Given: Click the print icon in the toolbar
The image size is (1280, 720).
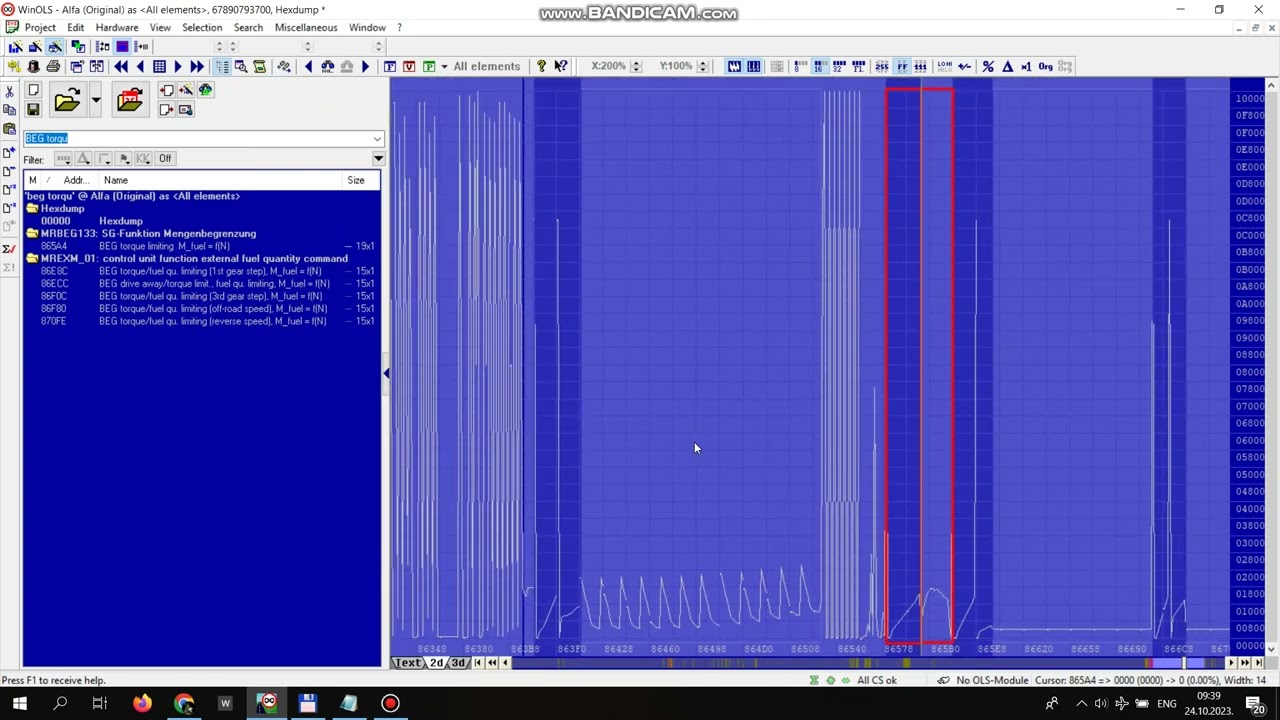Looking at the screenshot, I should tap(53, 67).
